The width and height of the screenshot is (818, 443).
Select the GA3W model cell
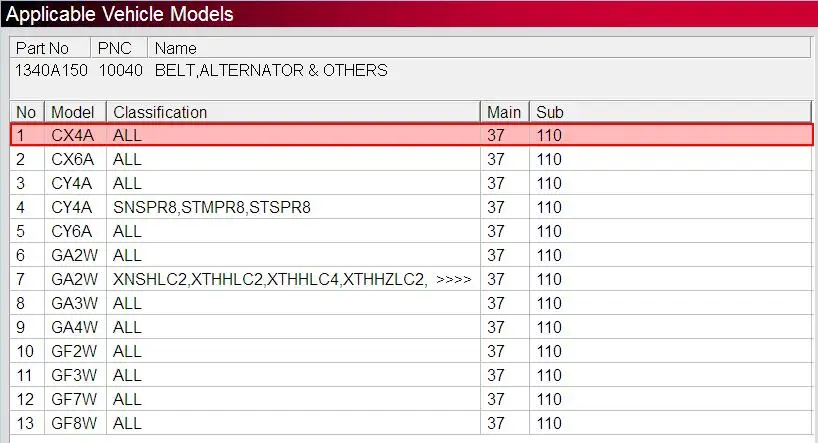pyautogui.click(x=75, y=303)
